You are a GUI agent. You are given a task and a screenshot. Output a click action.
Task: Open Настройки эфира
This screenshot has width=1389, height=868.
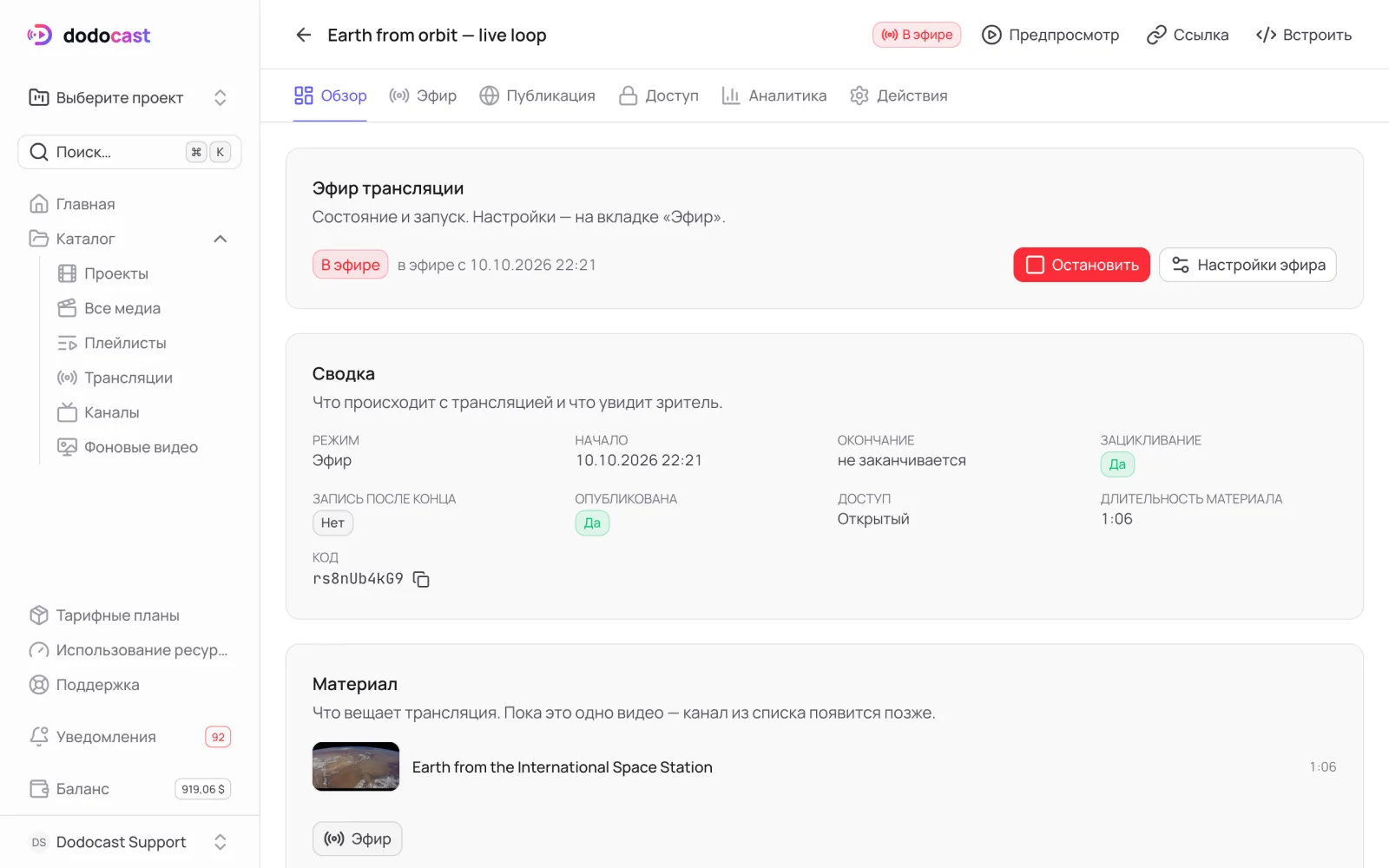tap(1247, 265)
